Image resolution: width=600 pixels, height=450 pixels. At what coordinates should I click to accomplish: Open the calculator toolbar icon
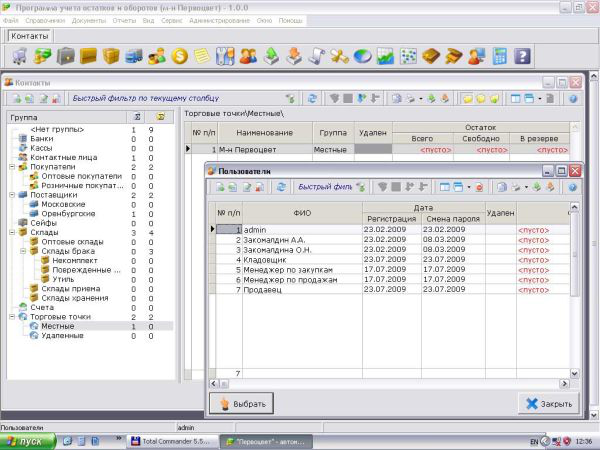(x=499, y=57)
